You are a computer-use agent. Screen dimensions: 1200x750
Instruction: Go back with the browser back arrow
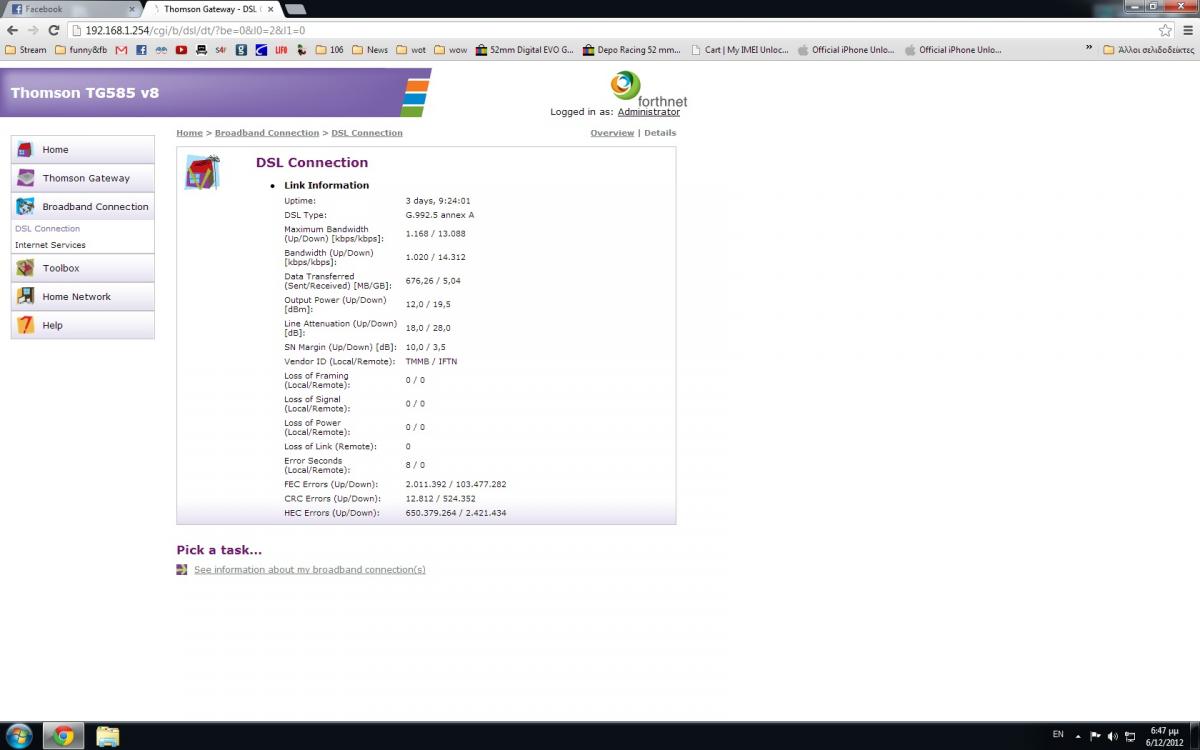click(12, 30)
